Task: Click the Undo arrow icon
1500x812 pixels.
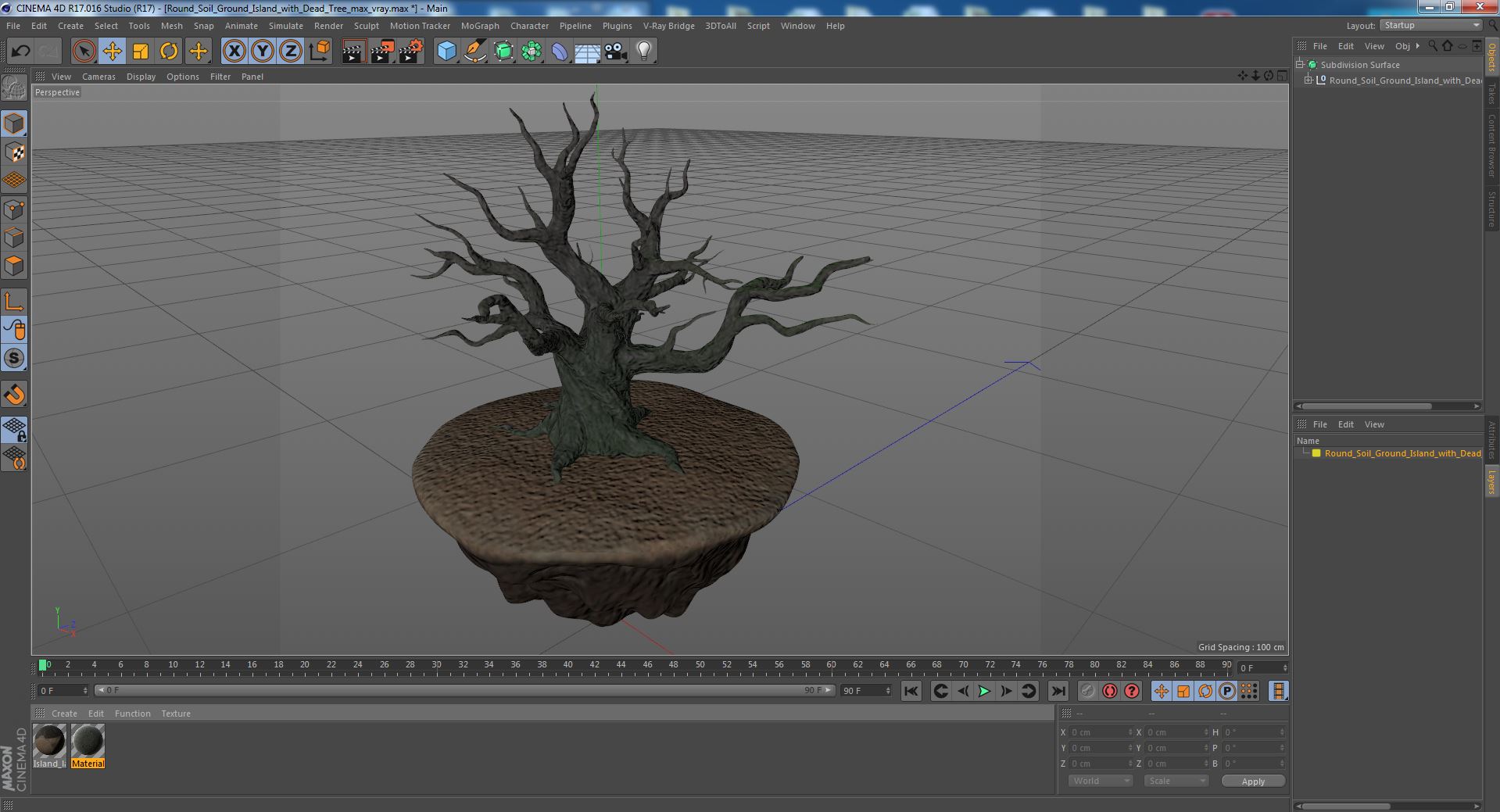Action: pos(20,52)
